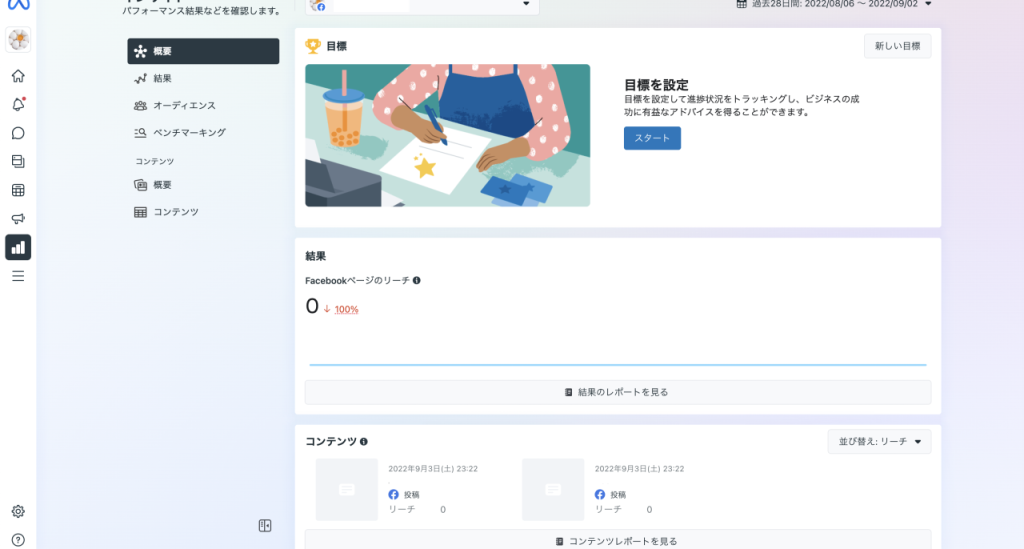Click info icon beside Facebookページのリーチ
This screenshot has height=549, width=1024.
point(416,281)
